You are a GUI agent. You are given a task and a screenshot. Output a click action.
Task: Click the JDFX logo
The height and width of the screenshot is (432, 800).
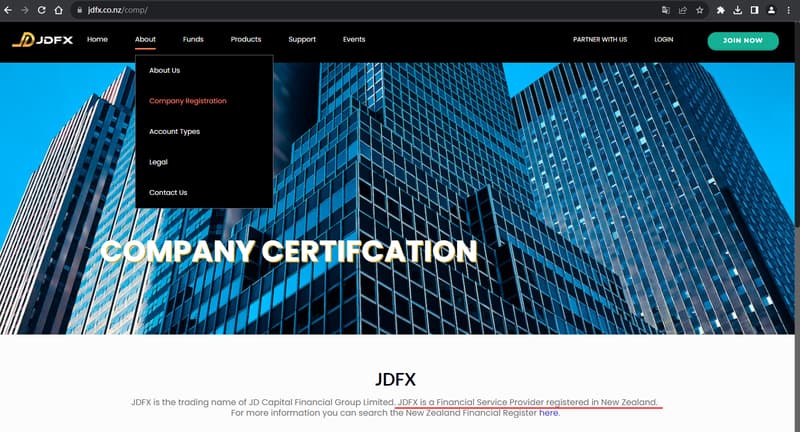click(42, 40)
